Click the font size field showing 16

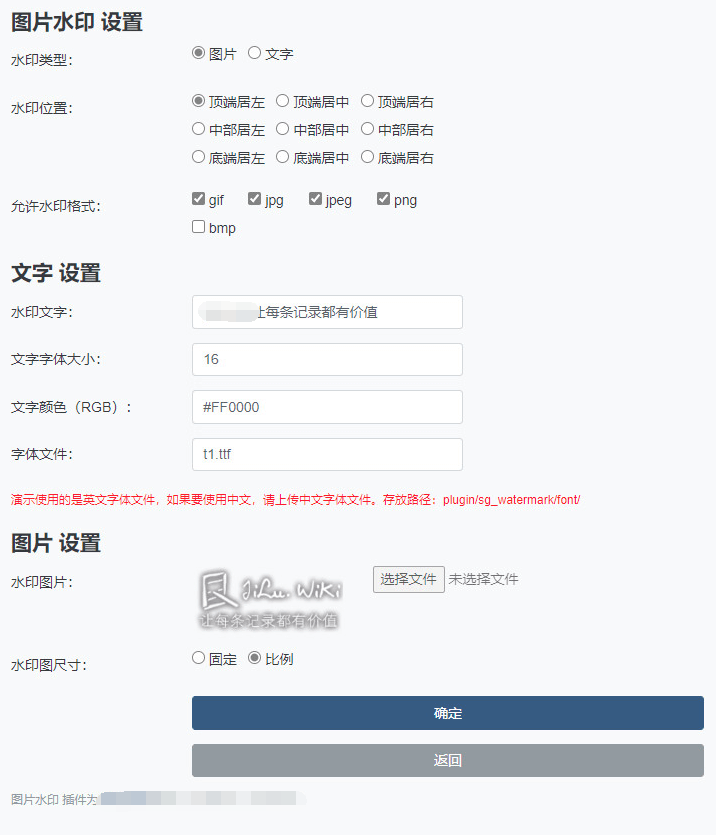click(327, 359)
